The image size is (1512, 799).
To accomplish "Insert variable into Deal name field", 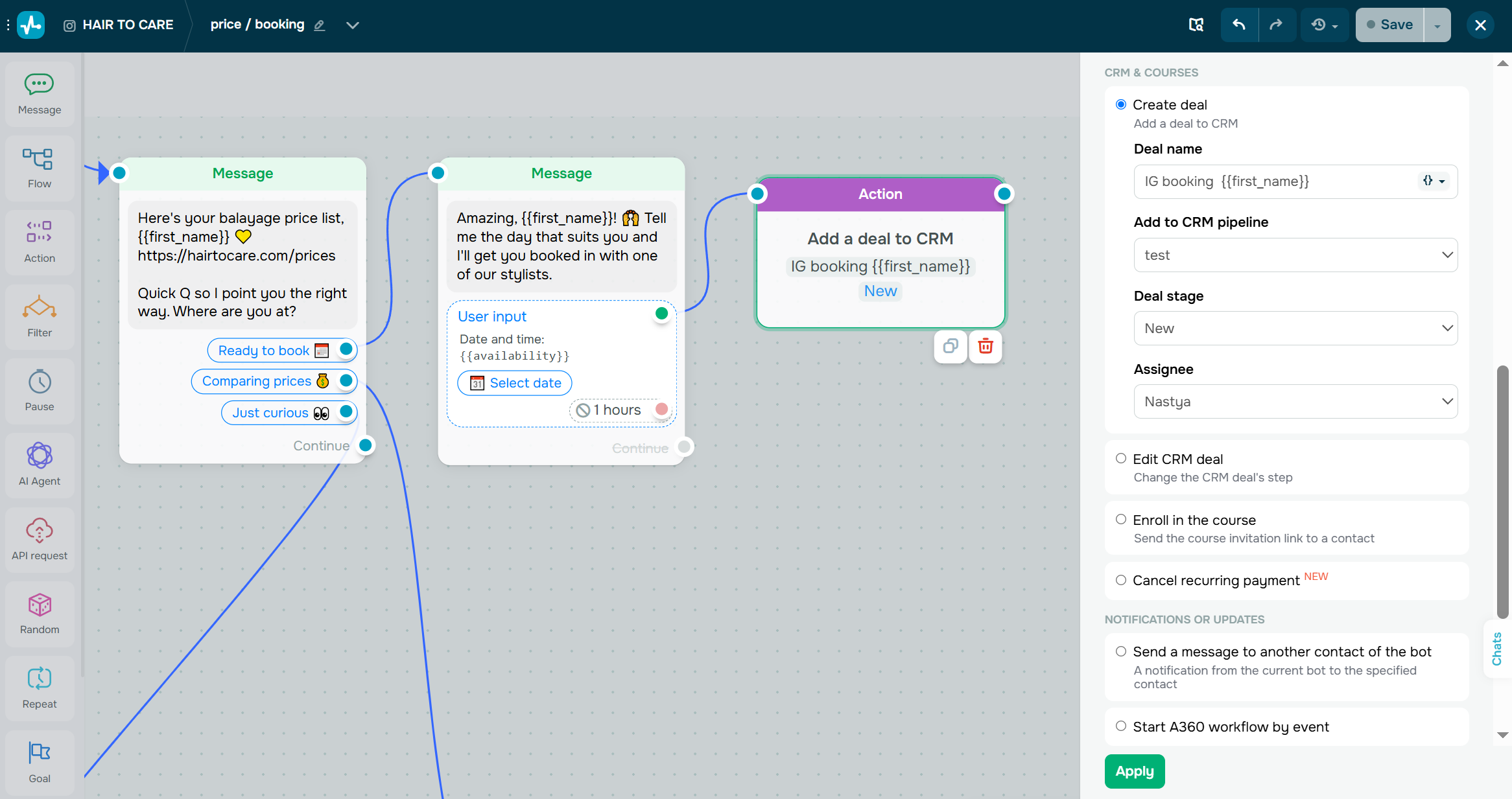I will 1434,181.
